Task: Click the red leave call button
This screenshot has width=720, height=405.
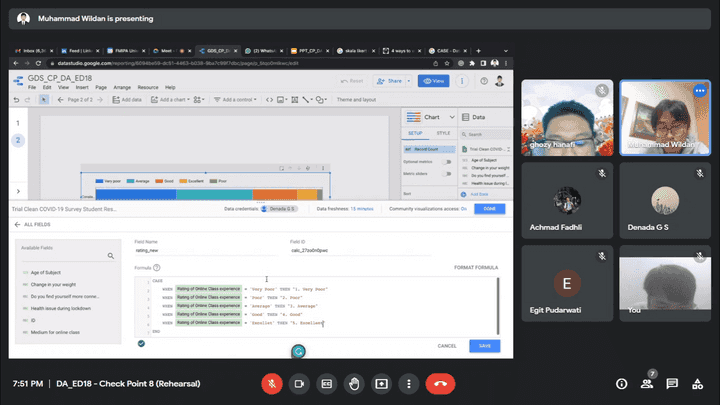Action: coord(441,383)
